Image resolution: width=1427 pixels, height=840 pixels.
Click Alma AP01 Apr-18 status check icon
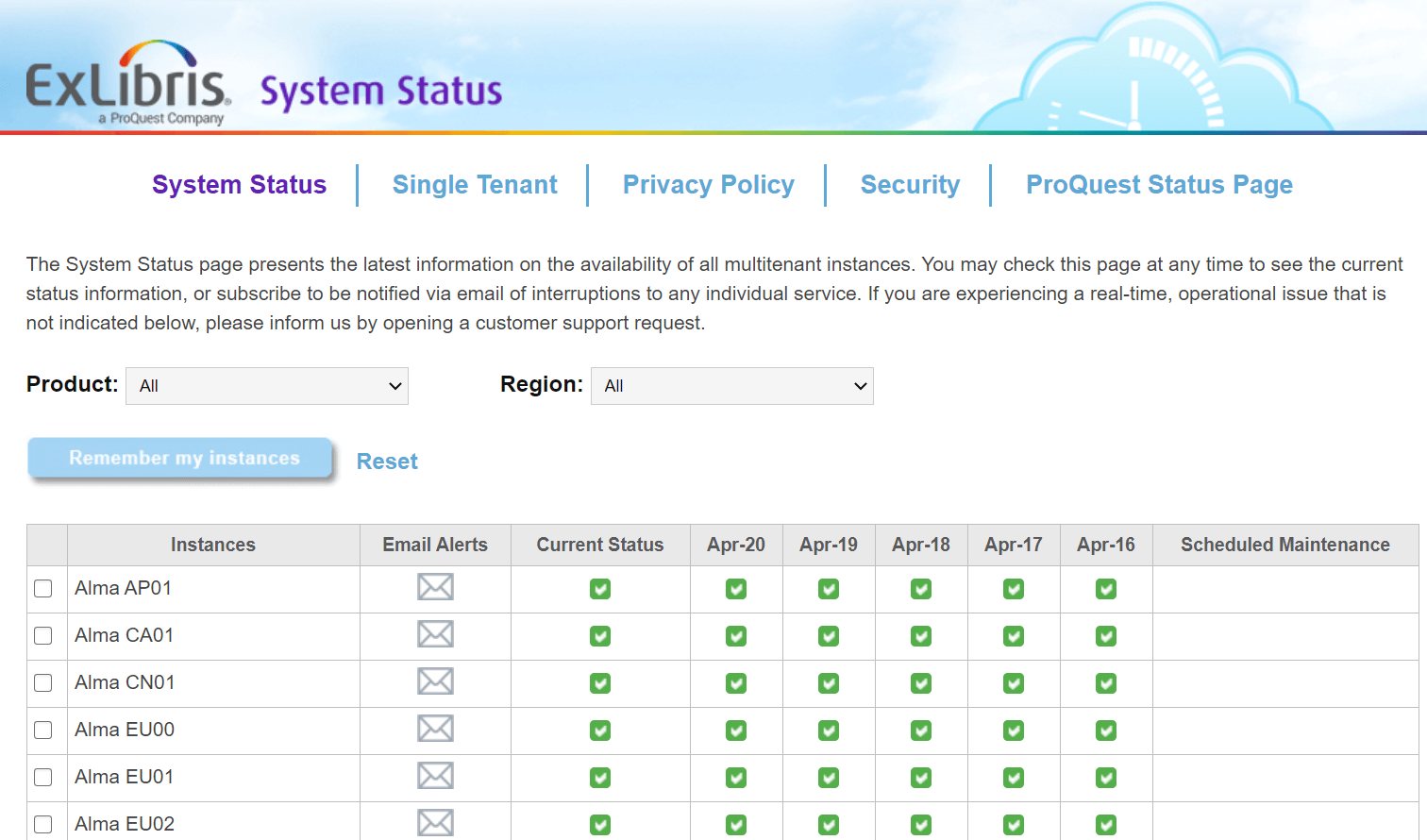click(921, 589)
